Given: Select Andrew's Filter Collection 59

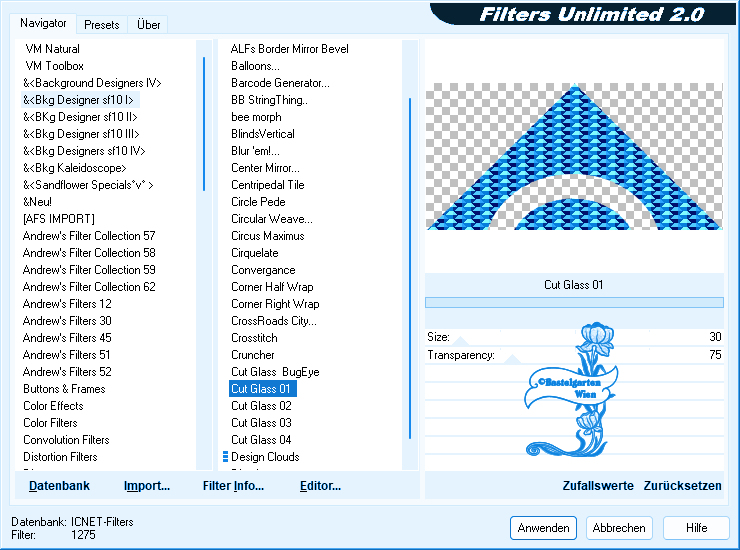Looking at the screenshot, I should [x=89, y=270].
